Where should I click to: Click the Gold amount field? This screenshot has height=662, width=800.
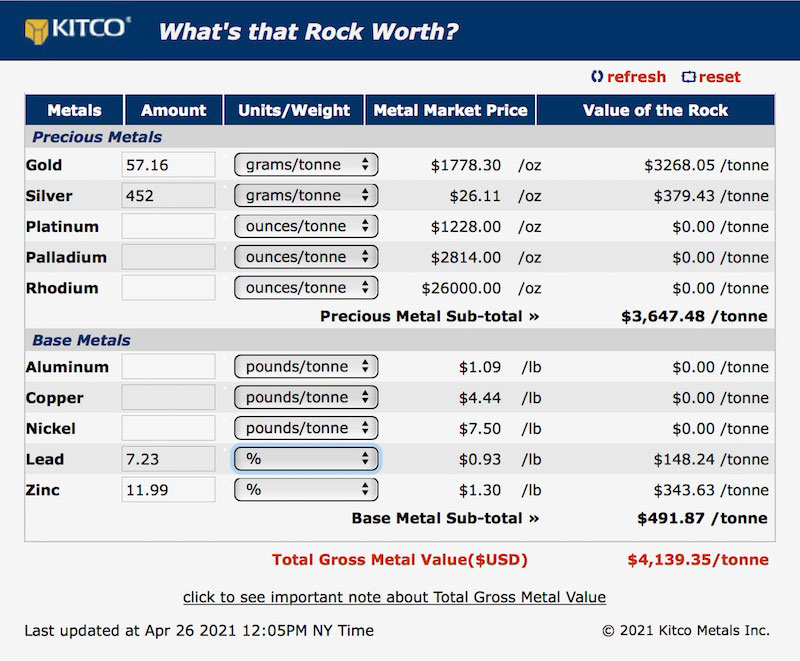(168, 165)
